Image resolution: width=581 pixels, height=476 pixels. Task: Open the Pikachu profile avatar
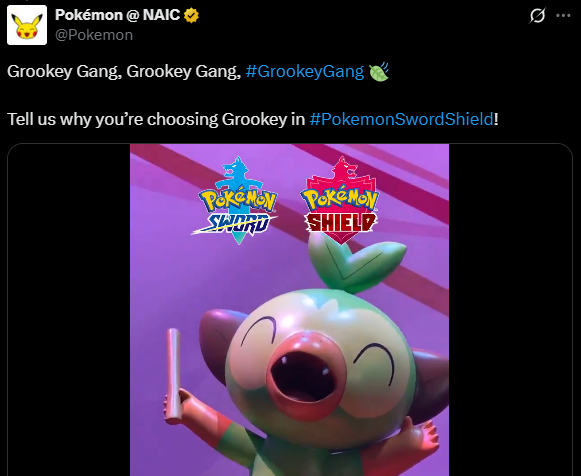pos(27,25)
